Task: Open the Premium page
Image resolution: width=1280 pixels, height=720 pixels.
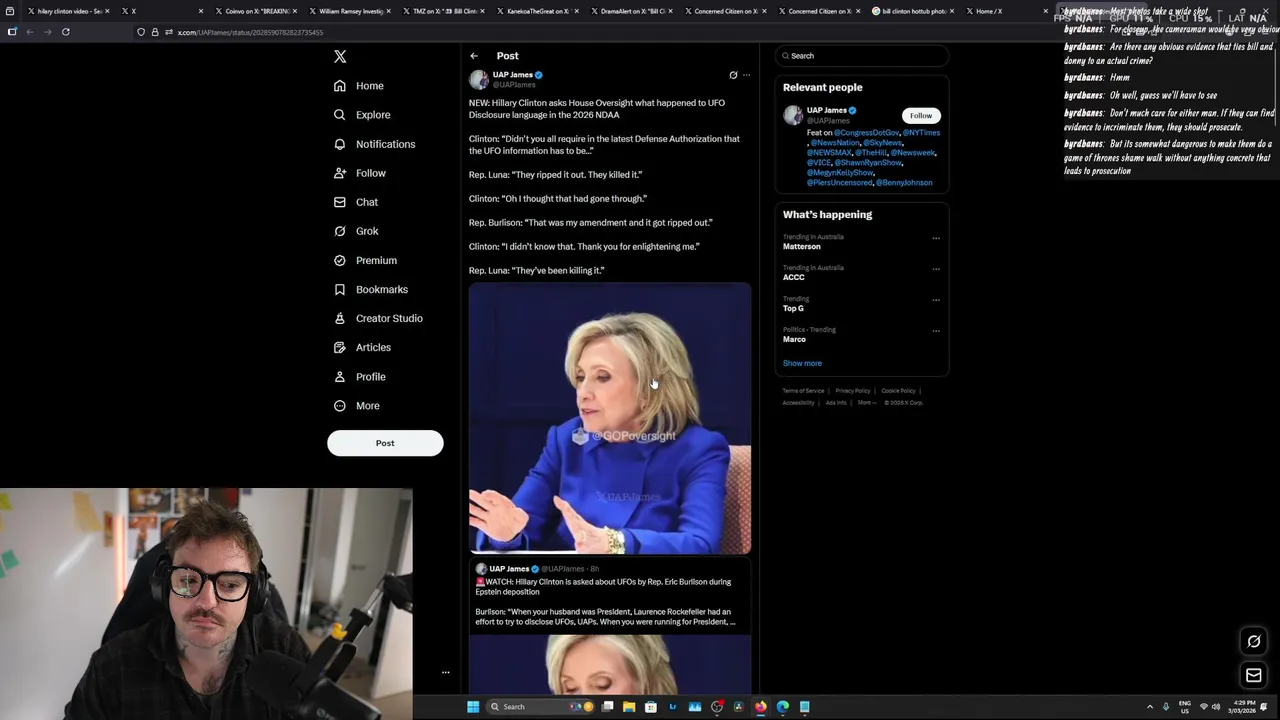Action: point(365,260)
